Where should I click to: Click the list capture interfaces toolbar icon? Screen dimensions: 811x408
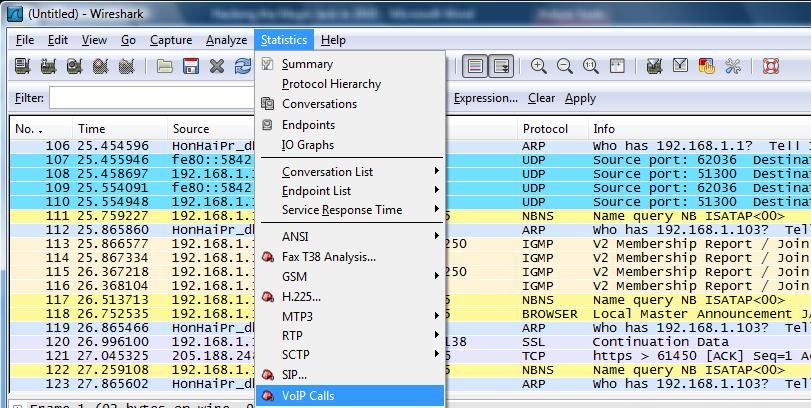[x=23, y=66]
